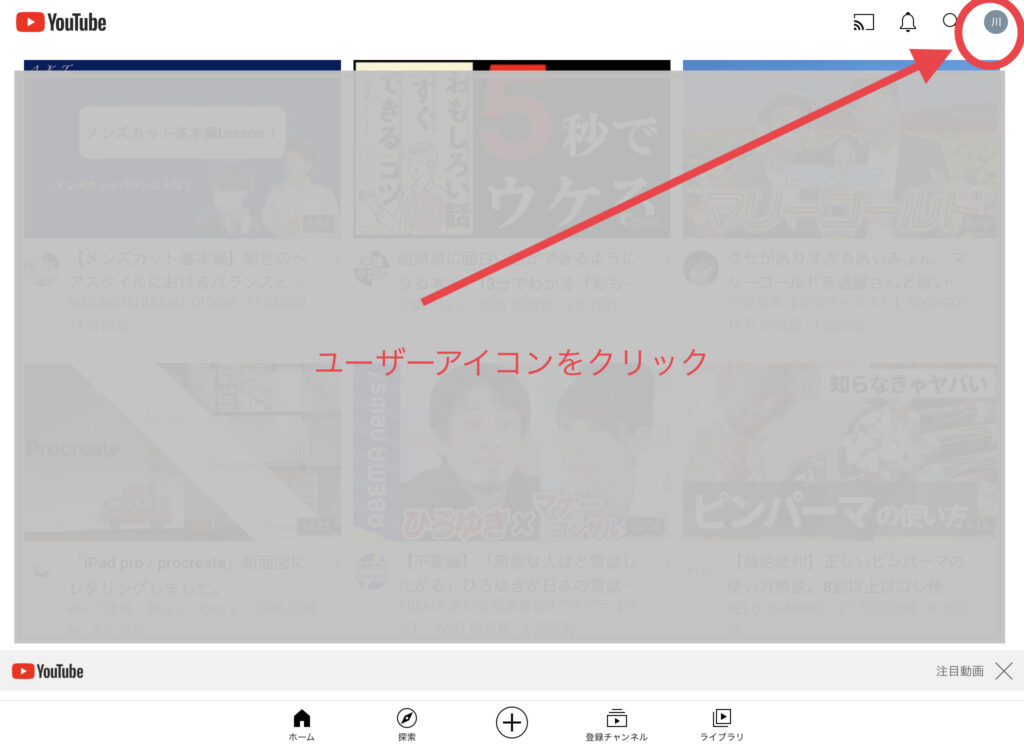
Task: Open options menu for the 「iPad pro / procreate」 video
Action: 337,563
